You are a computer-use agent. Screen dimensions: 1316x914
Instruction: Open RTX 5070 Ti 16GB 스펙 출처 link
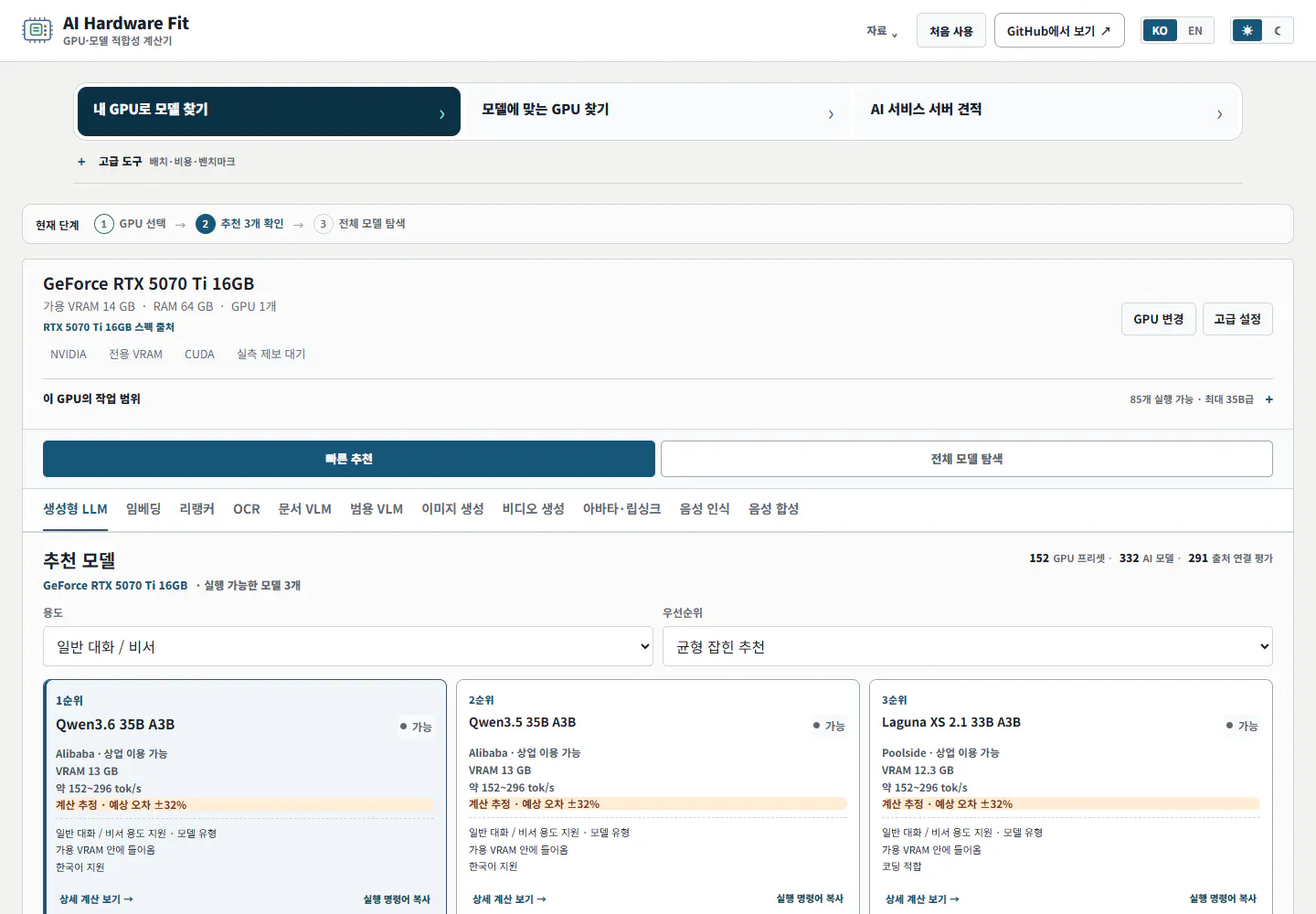pos(109,327)
